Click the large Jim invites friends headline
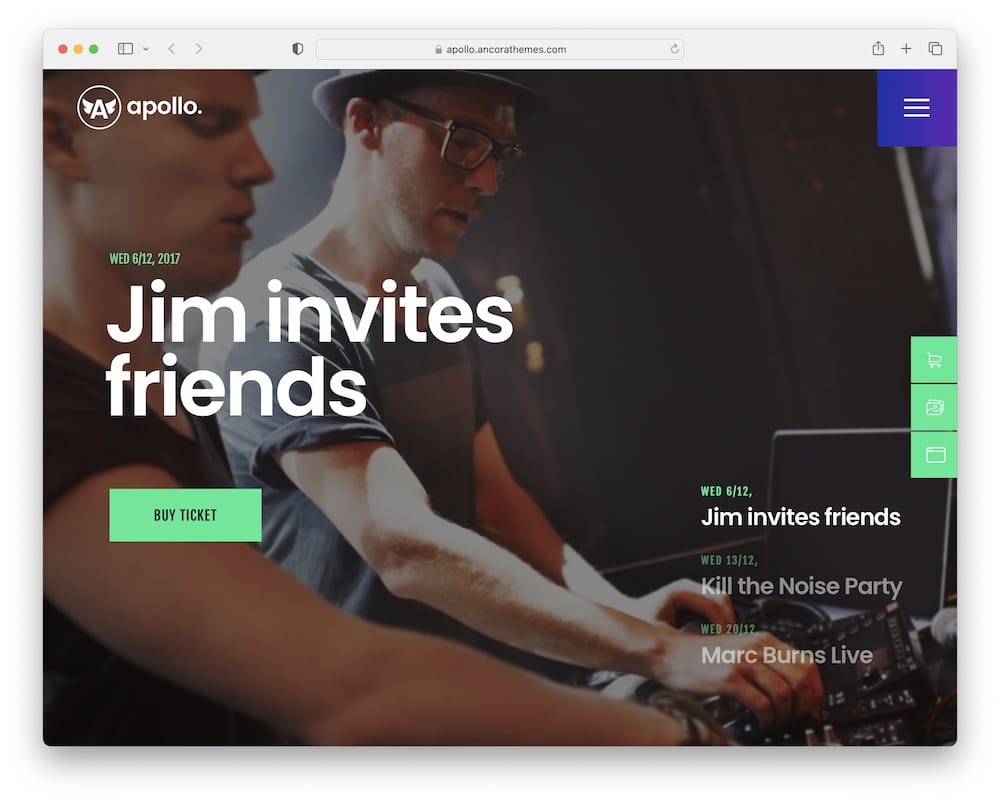 tap(310, 350)
